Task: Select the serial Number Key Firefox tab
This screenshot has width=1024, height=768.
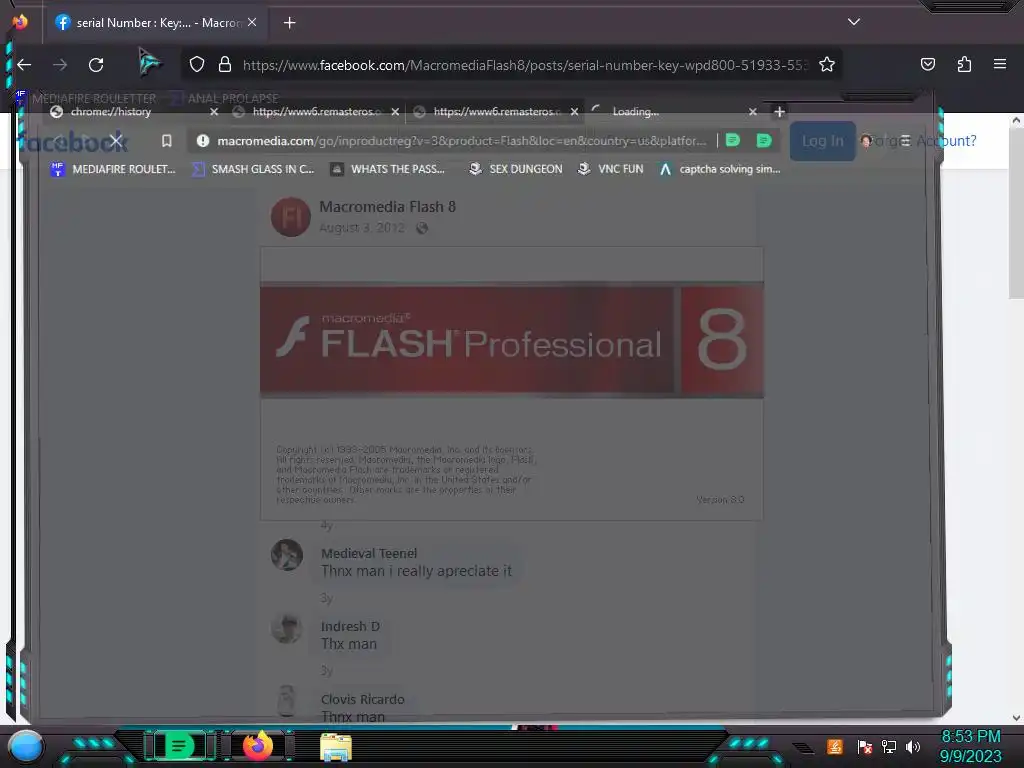Action: pyautogui.click(x=156, y=23)
